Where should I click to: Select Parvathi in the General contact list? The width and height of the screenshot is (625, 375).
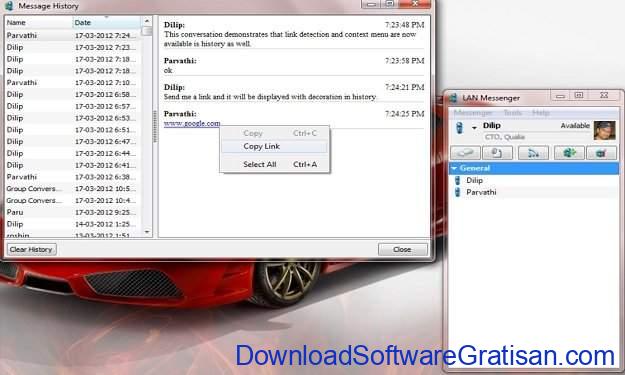click(x=481, y=192)
